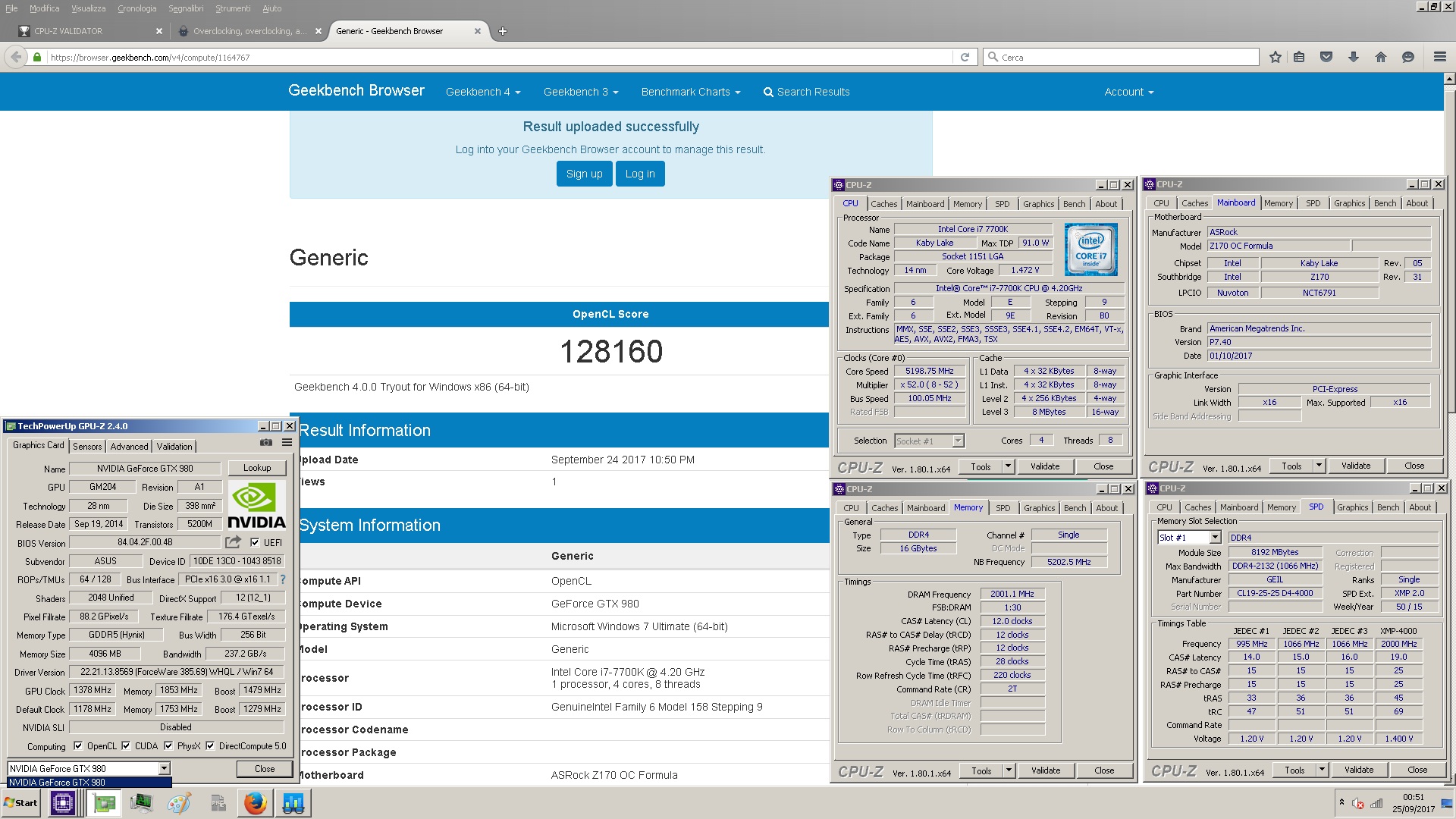The height and width of the screenshot is (819, 1456).
Task: Reload the Geekbench page
Action: point(965,57)
